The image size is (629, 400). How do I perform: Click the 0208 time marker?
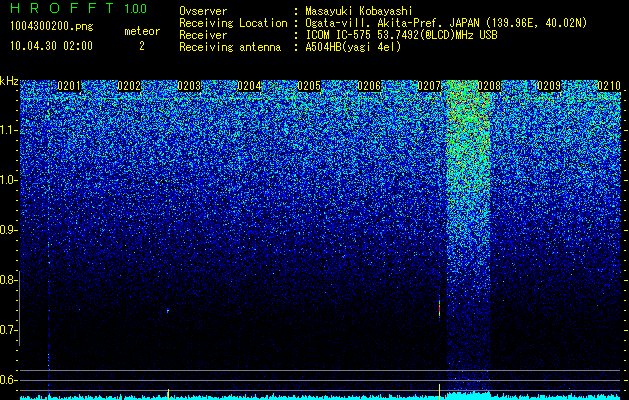pos(489,86)
